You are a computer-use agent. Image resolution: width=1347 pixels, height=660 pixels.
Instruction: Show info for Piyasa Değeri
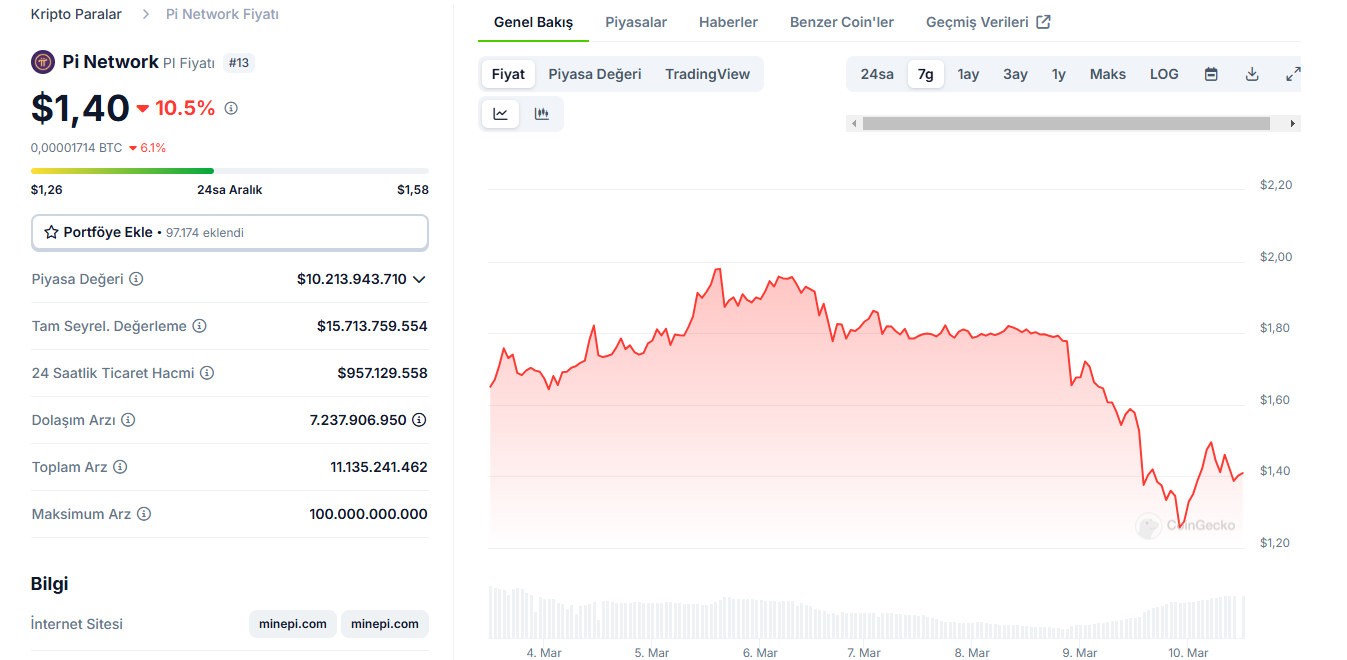(x=136, y=279)
